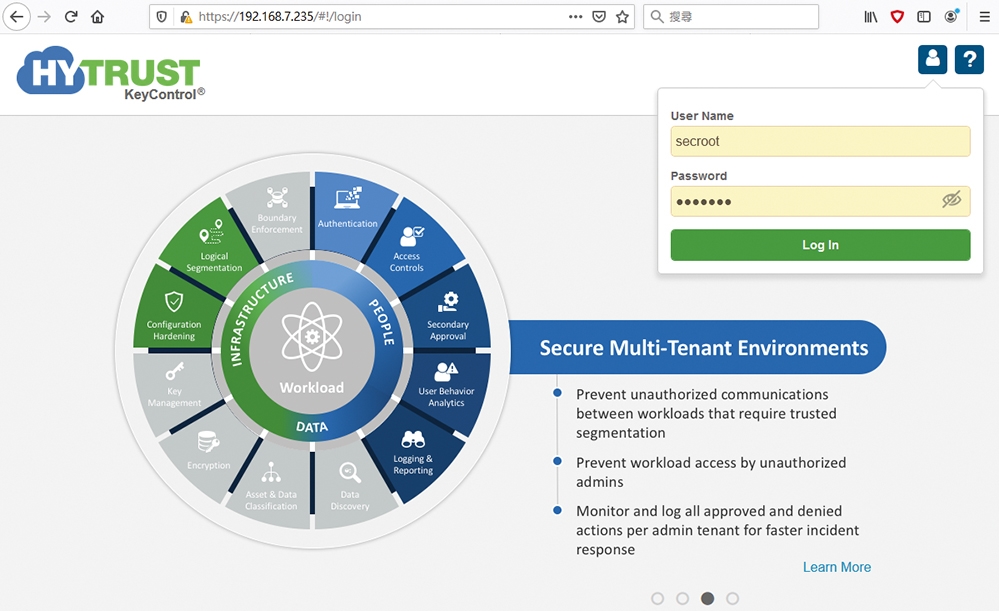Open the browser Library icon
Screen dimensions: 999x611
click(x=870, y=17)
